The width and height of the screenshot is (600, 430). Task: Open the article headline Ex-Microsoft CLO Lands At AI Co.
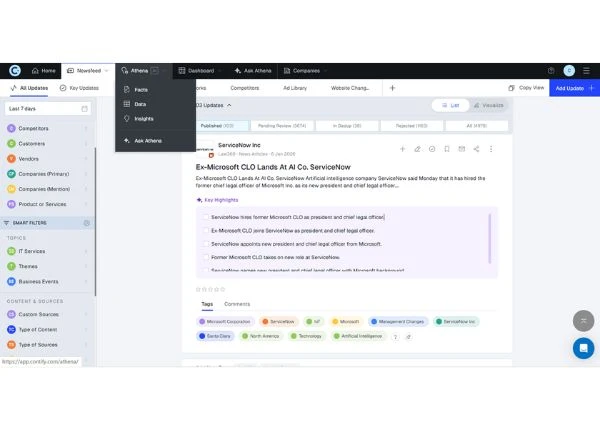(273, 167)
